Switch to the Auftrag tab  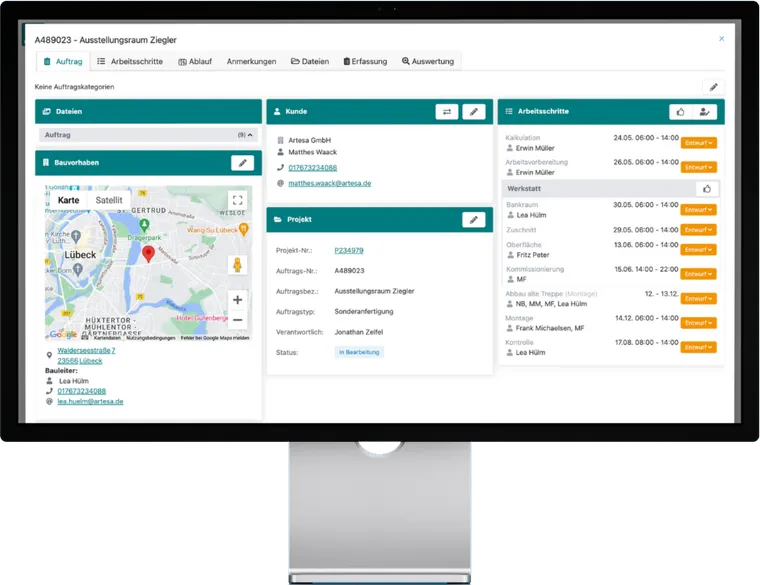point(63,62)
